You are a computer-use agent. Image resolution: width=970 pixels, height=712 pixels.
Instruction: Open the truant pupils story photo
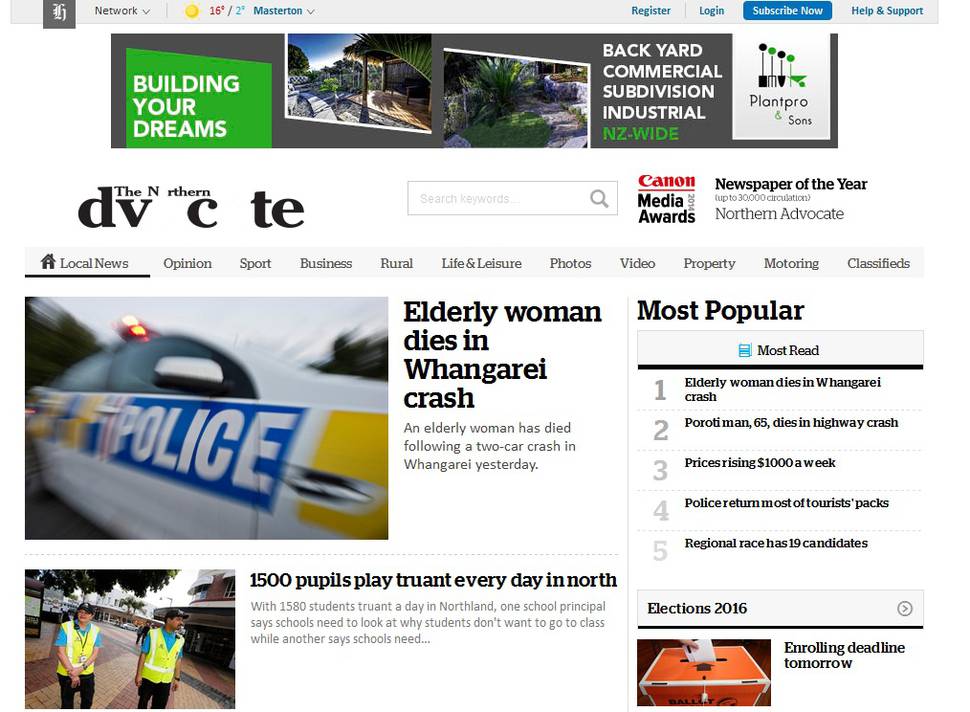tap(130, 639)
